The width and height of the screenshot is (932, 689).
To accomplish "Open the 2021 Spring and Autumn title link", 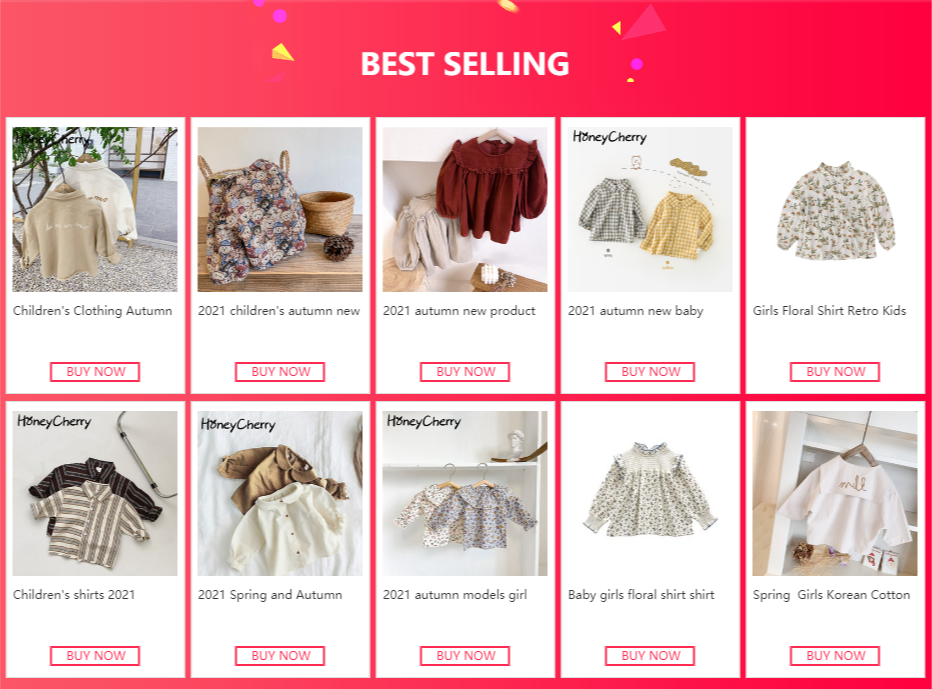I will pyautogui.click(x=270, y=595).
